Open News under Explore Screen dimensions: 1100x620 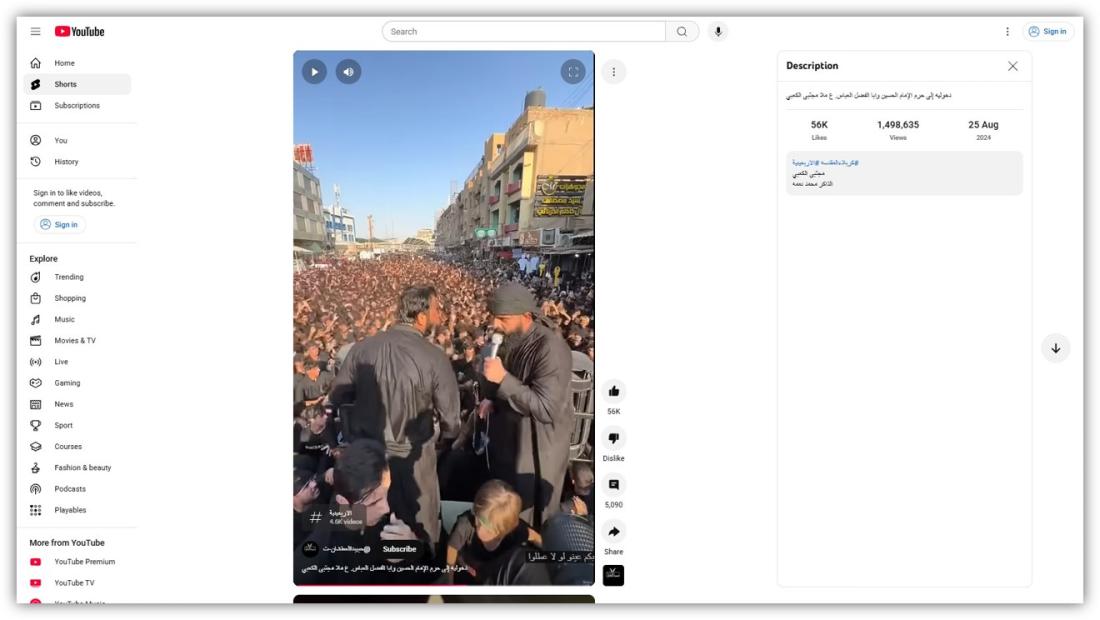click(77, 404)
